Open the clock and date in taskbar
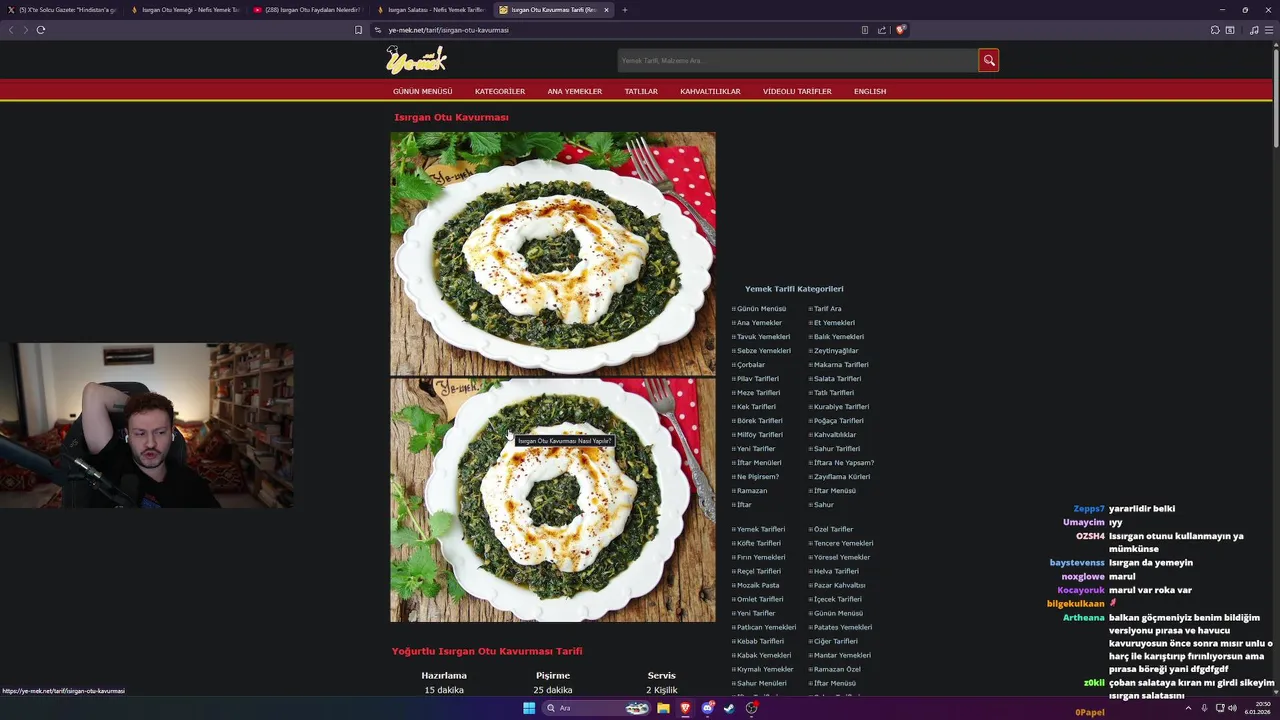The image size is (1280, 720). tap(1258, 708)
